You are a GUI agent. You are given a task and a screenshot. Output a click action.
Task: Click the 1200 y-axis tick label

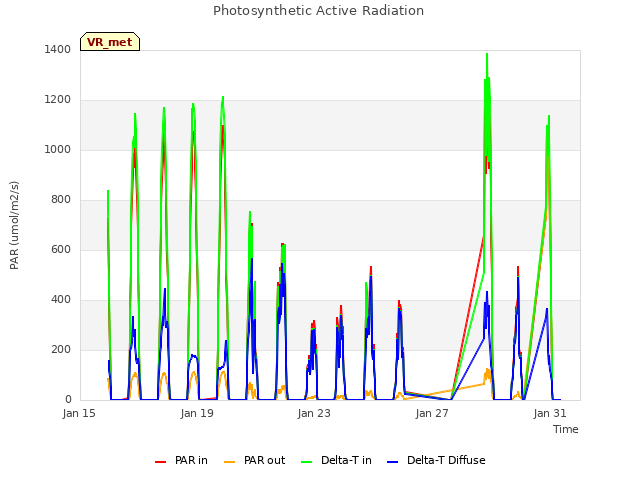pyautogui.click(x=58, y=100)
